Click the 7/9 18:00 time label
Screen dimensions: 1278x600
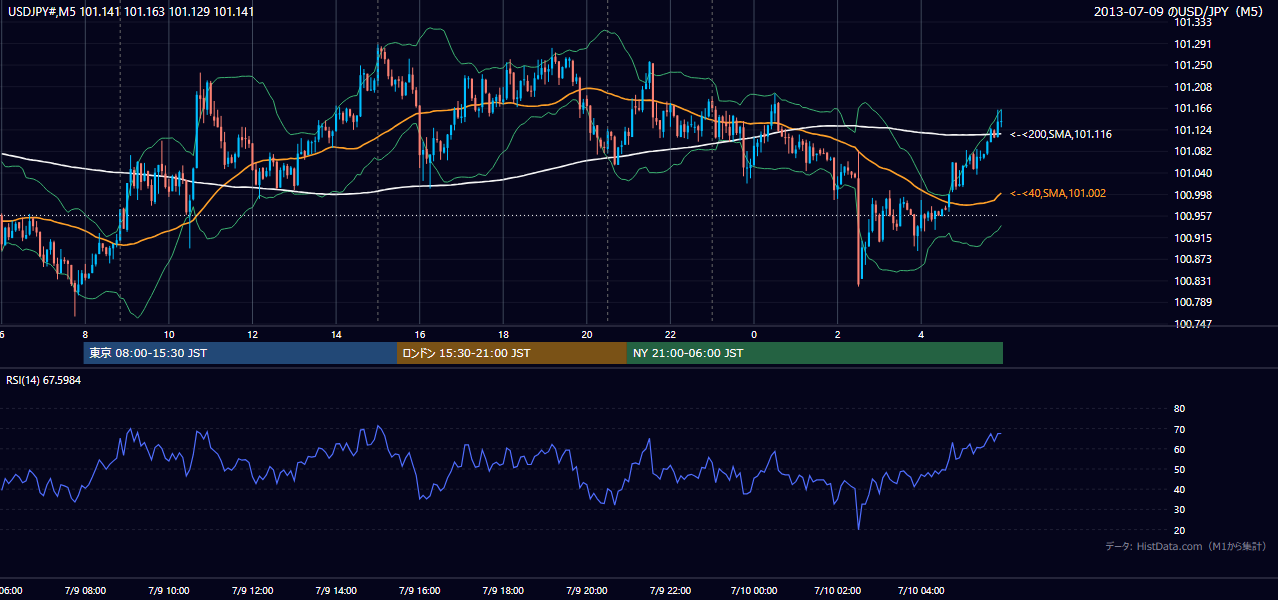point(503,590)
